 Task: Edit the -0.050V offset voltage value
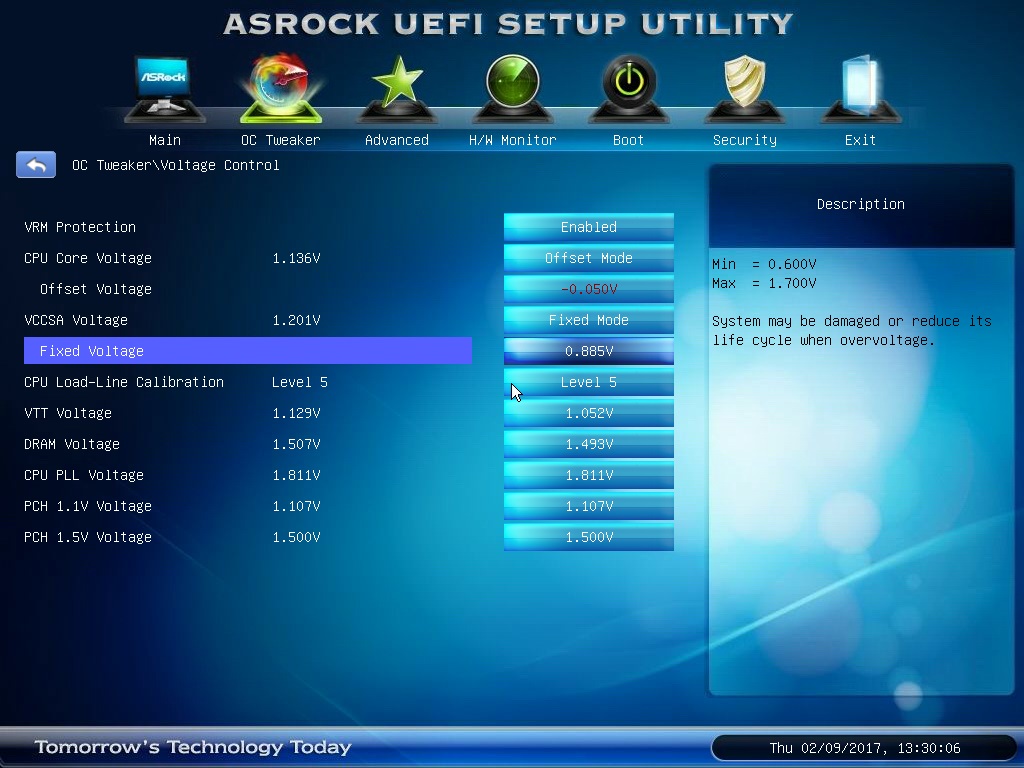coord(588,289)
